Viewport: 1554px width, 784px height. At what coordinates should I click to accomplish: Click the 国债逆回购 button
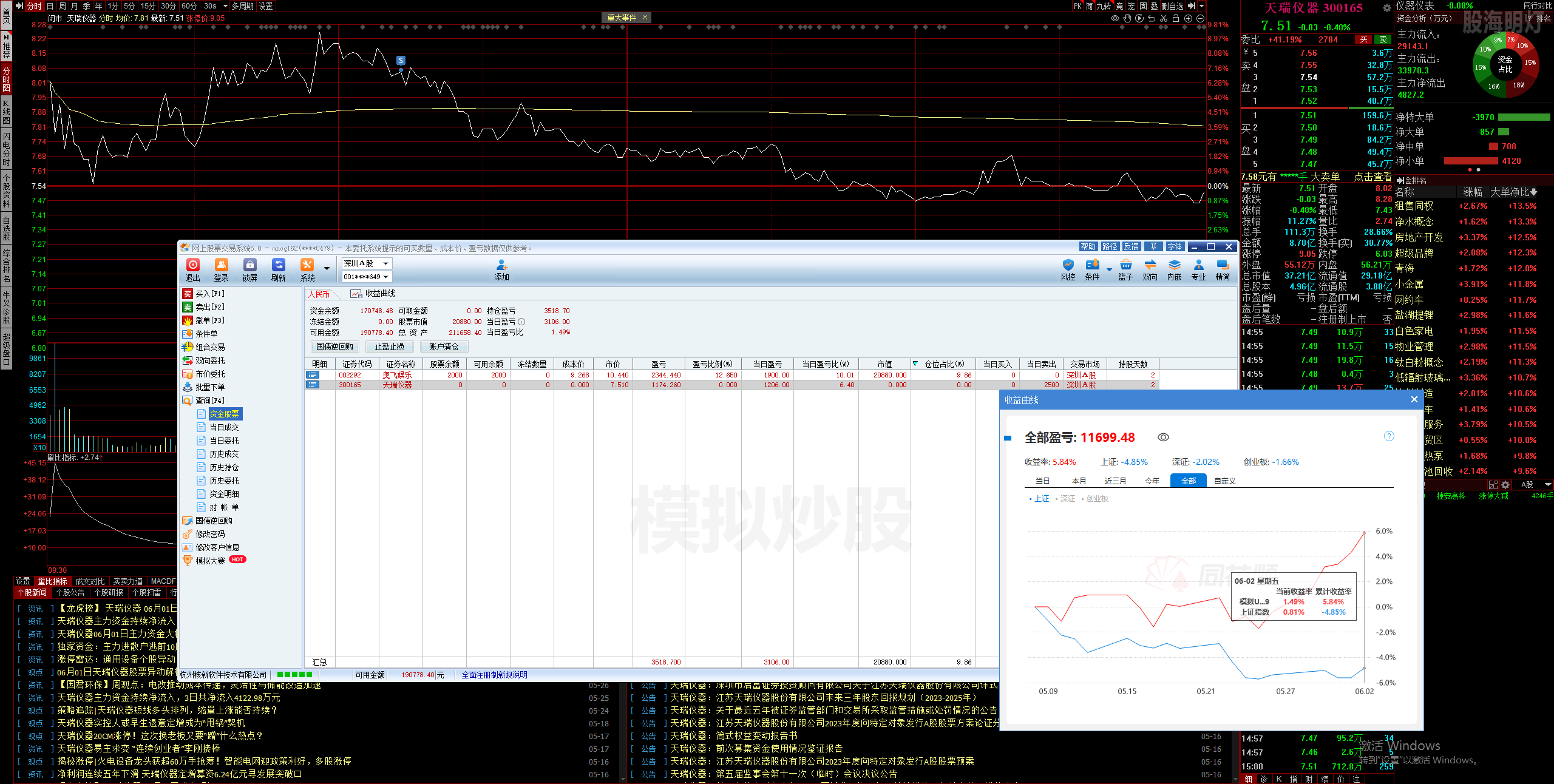coord(334,346)
